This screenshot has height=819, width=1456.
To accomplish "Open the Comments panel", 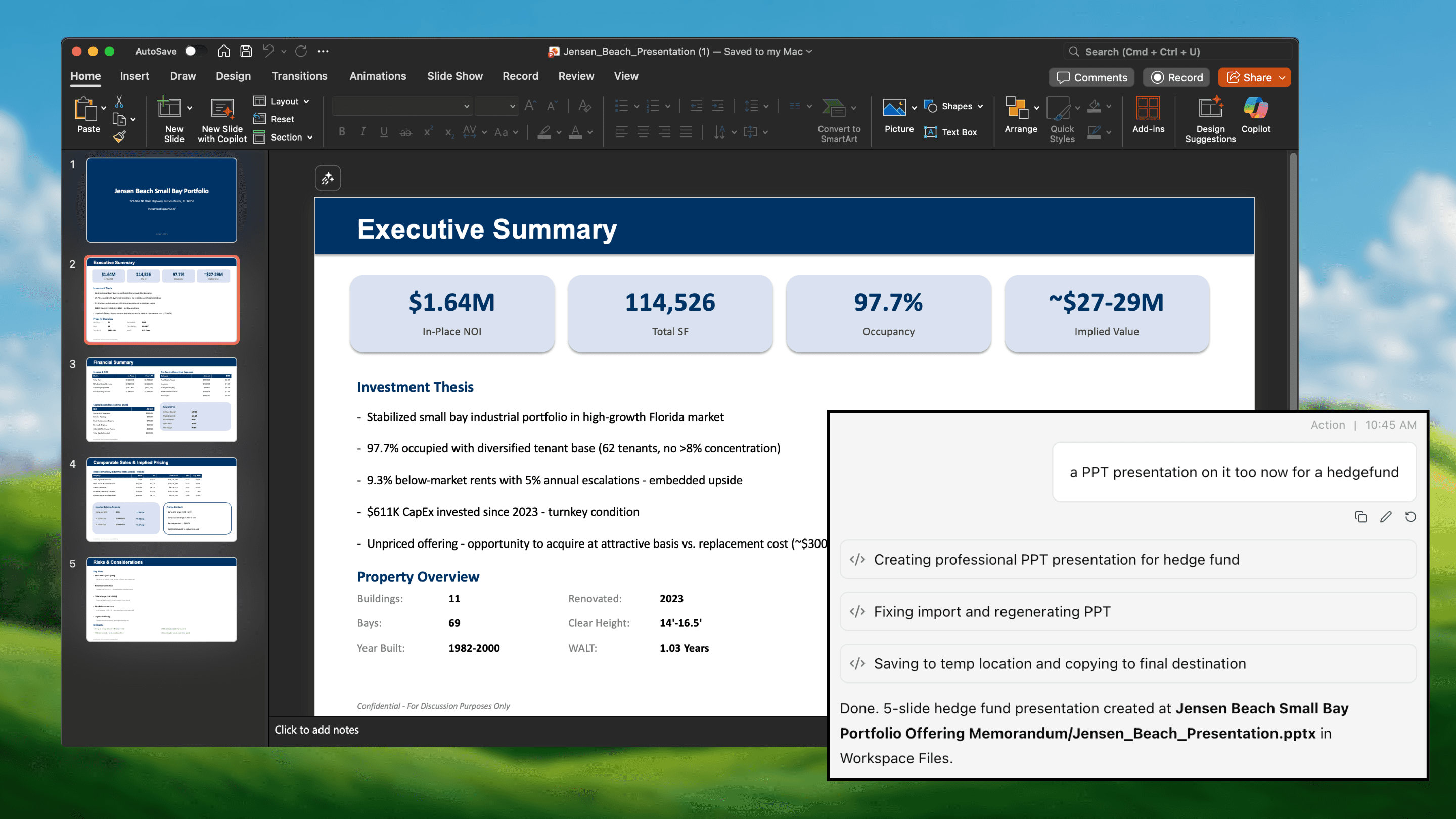I will (1091, 77).
